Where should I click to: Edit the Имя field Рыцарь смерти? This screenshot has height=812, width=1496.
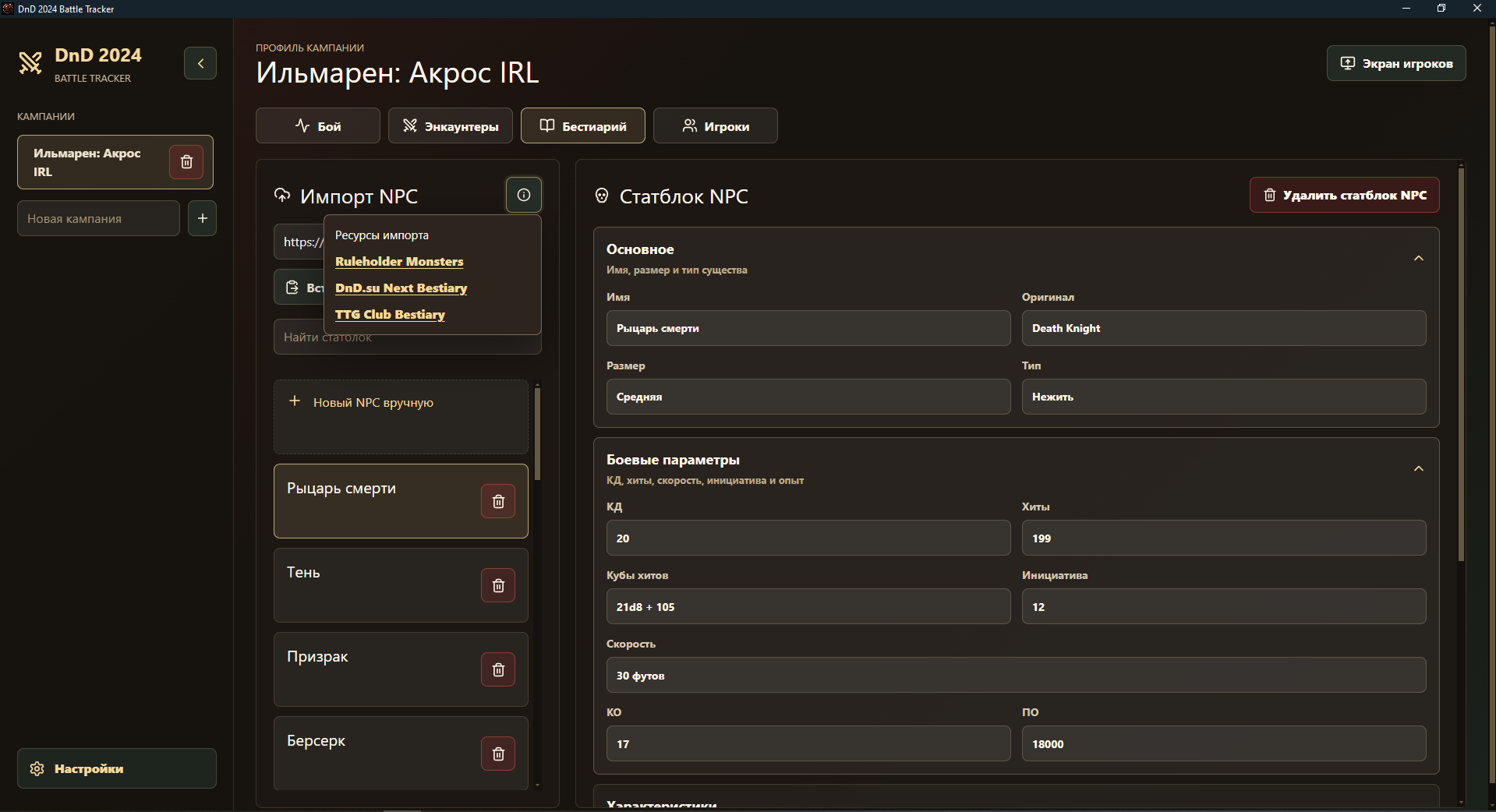[808, 328]
